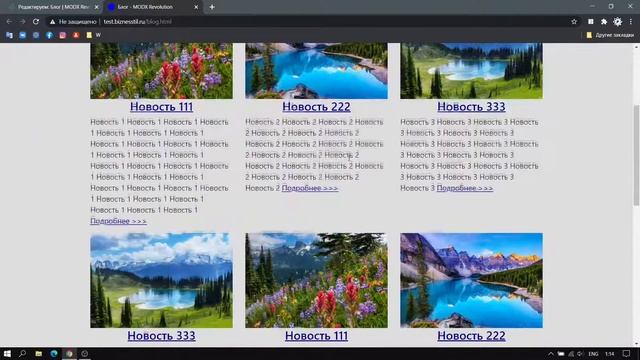Click the mountain lake image above bottom Новость 222
The height and width of the screenshot is (360, 640).
click(x=471, y=280)
